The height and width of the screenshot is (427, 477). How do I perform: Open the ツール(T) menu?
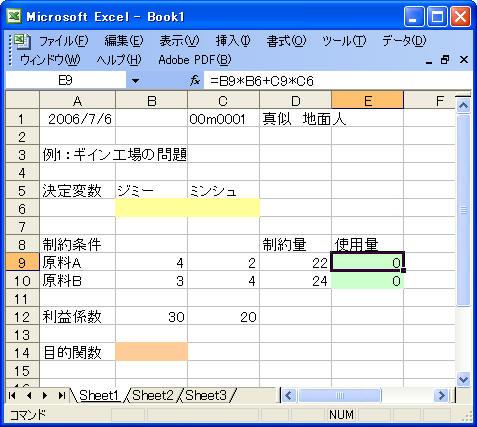point(344,41)
